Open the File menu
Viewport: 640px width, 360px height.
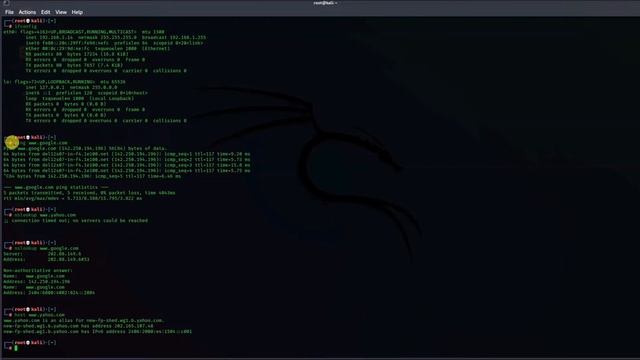click(9, 12)
